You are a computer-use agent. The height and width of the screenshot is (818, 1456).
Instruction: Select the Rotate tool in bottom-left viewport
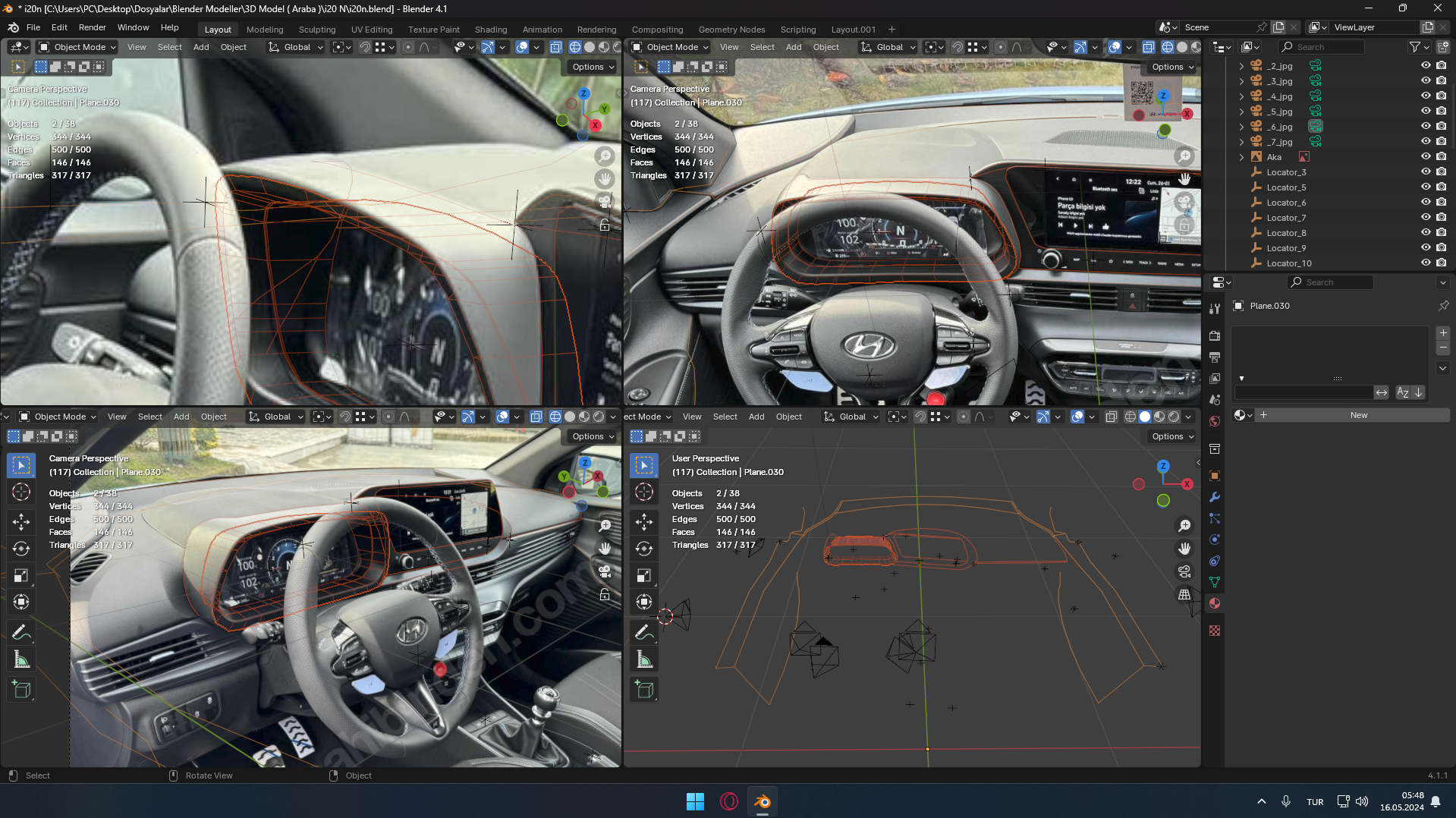tap(21, 549)
